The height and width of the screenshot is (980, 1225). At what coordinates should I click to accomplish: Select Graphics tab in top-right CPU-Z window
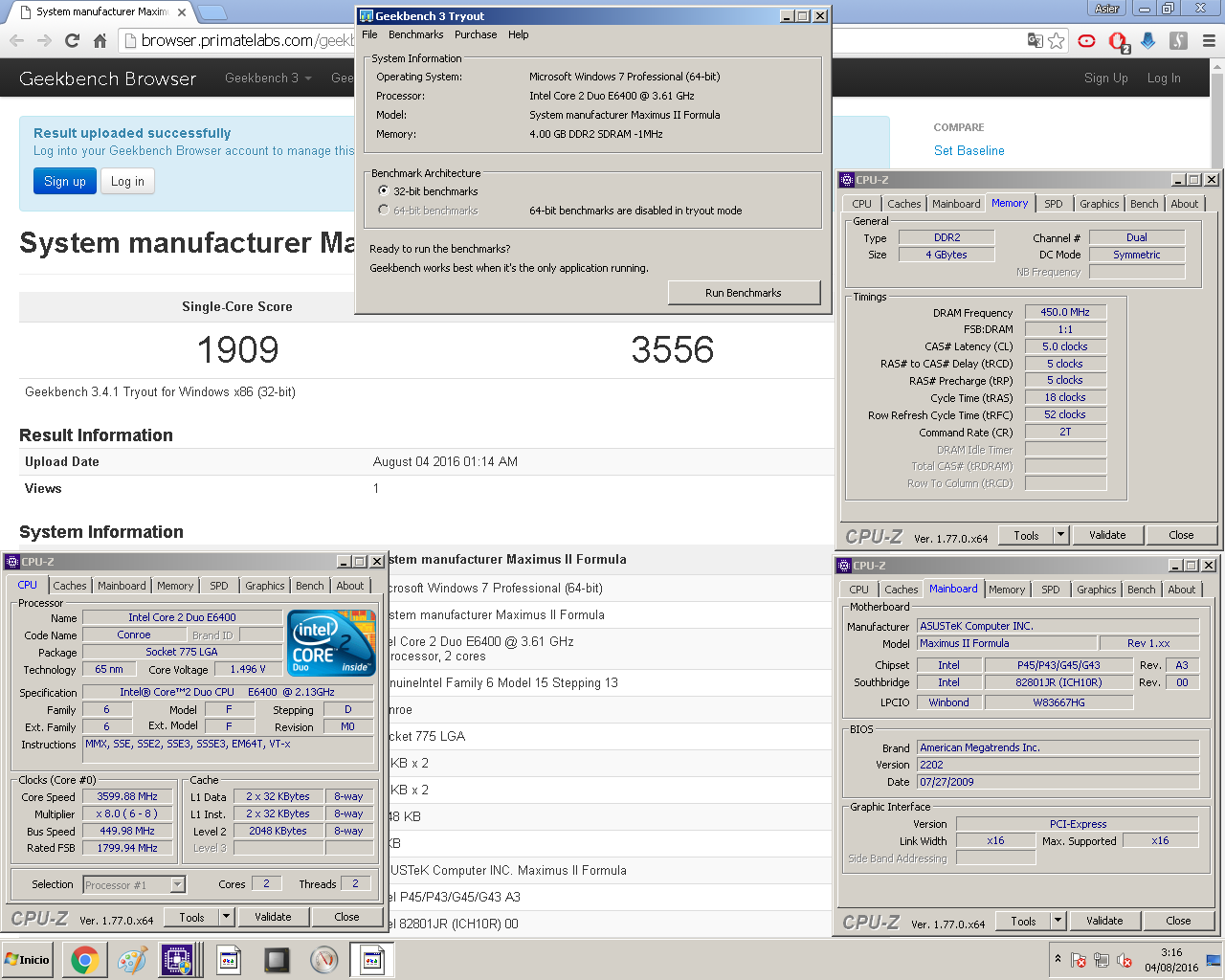(x=1100, y=204)
